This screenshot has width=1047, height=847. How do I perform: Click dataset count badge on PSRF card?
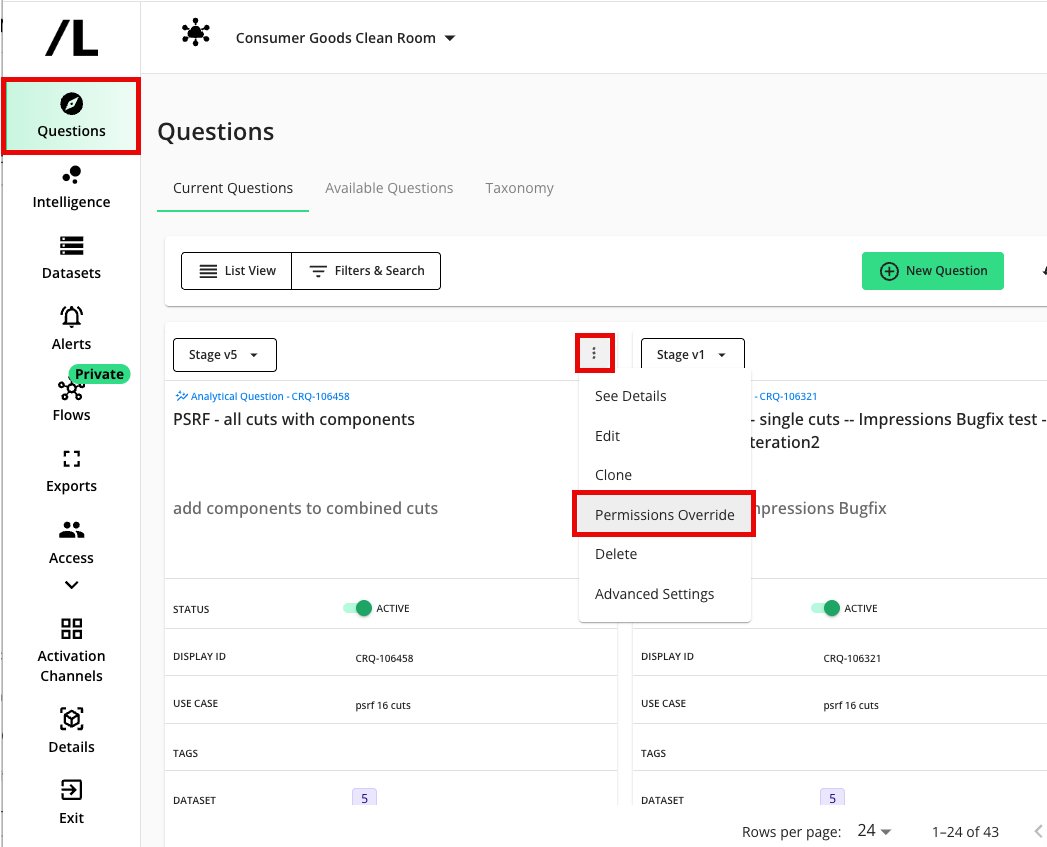pyautogui.click(x=364, y=798)
